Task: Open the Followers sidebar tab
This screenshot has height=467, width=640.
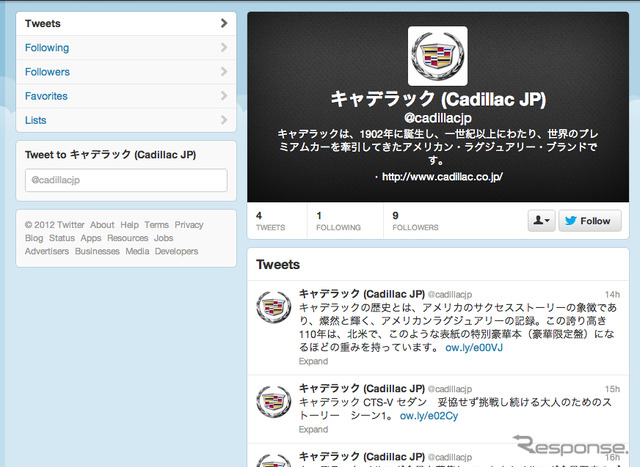Action: tap(126, 72)
